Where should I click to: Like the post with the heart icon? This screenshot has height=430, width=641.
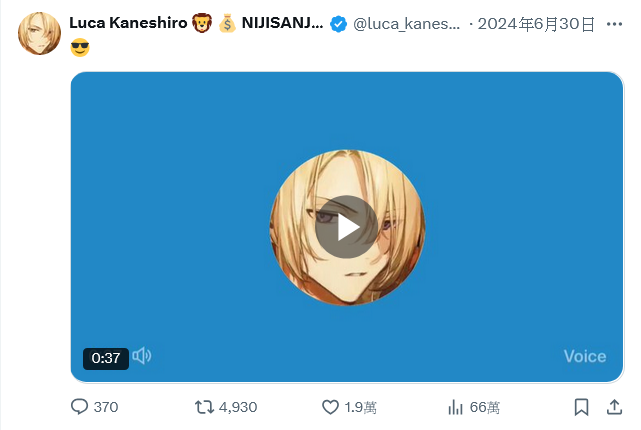click(x=330, y=407)
